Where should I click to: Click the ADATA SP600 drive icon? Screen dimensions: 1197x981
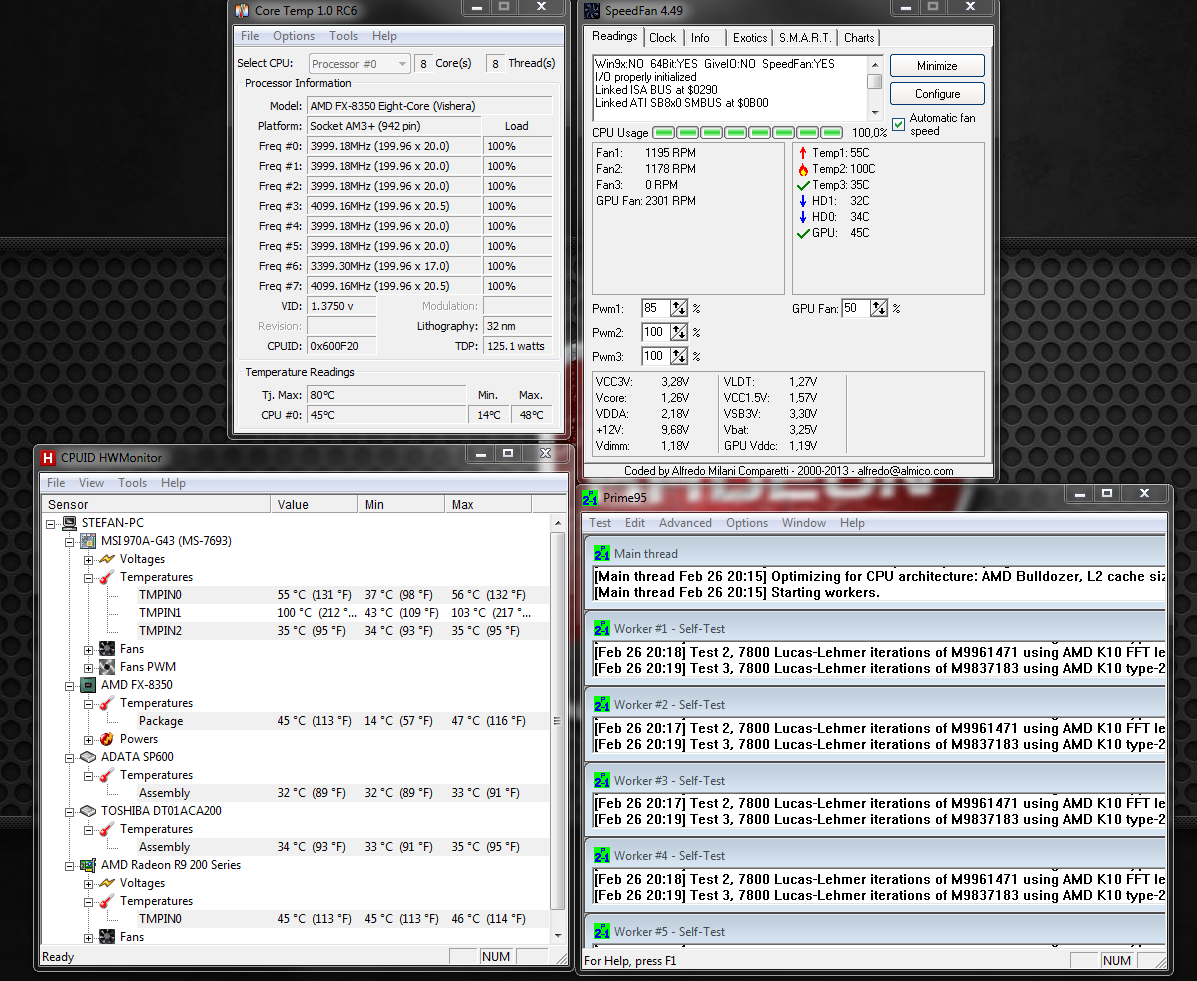(89, 757)
